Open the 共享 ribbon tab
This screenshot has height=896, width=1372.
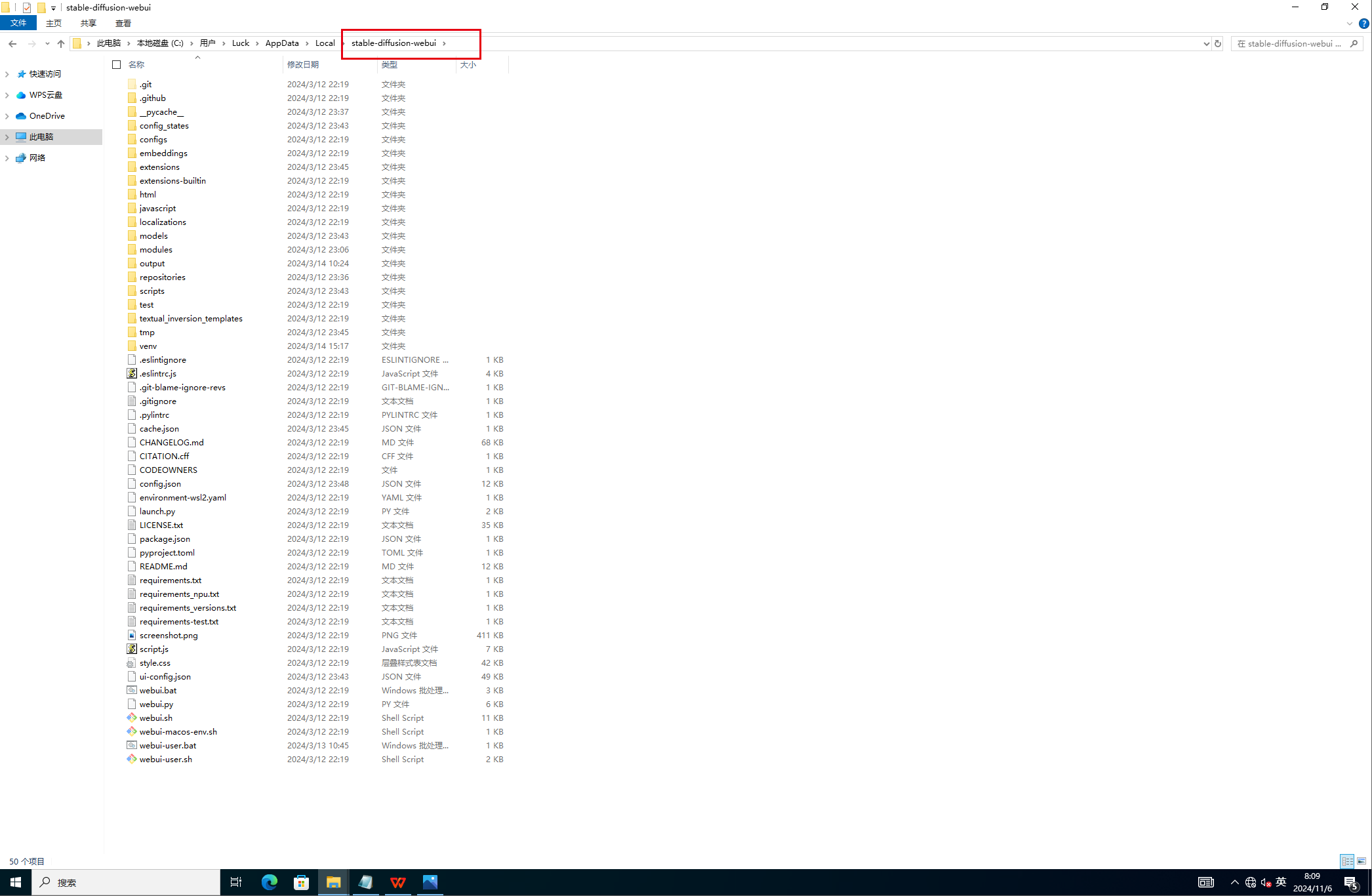point(89,23)
